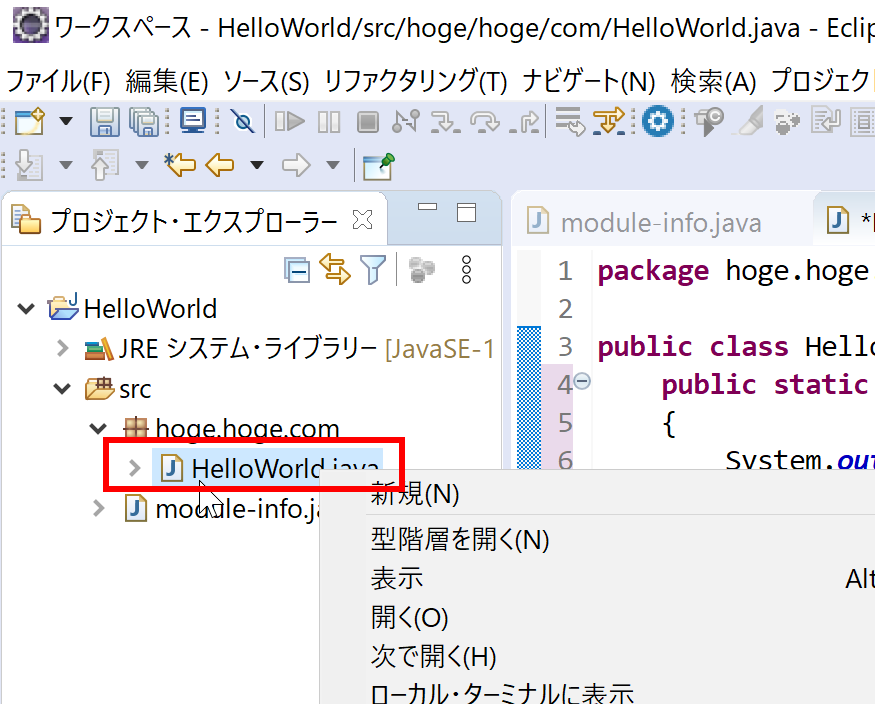Click the Save (floppy disk) toolbar icon
Image resolution: width=875 pixels, height=704 pixels.
[x=104, y=122]
